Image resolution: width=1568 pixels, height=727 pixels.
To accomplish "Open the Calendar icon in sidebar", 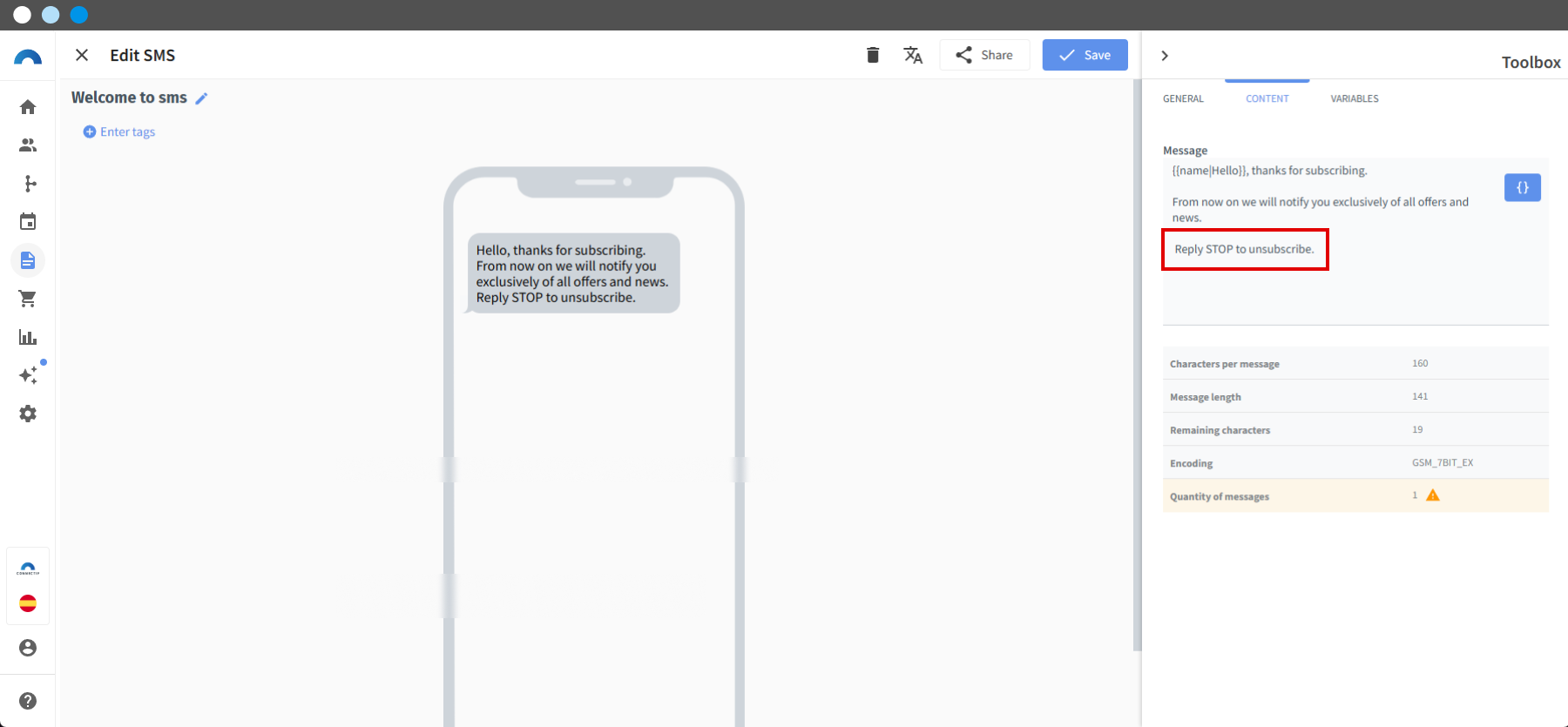I will coord(28,222).
